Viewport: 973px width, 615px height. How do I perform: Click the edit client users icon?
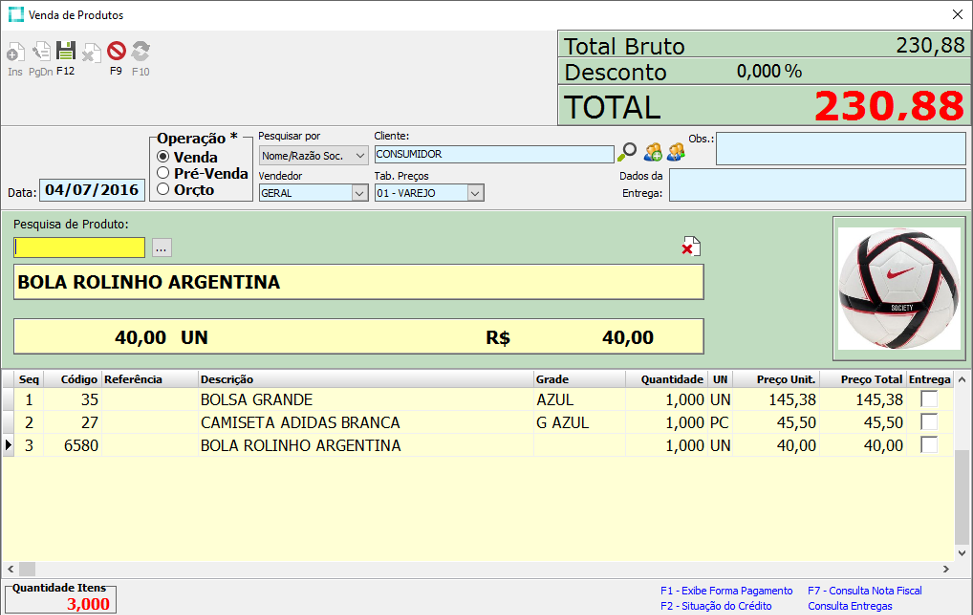pos(676,152)
